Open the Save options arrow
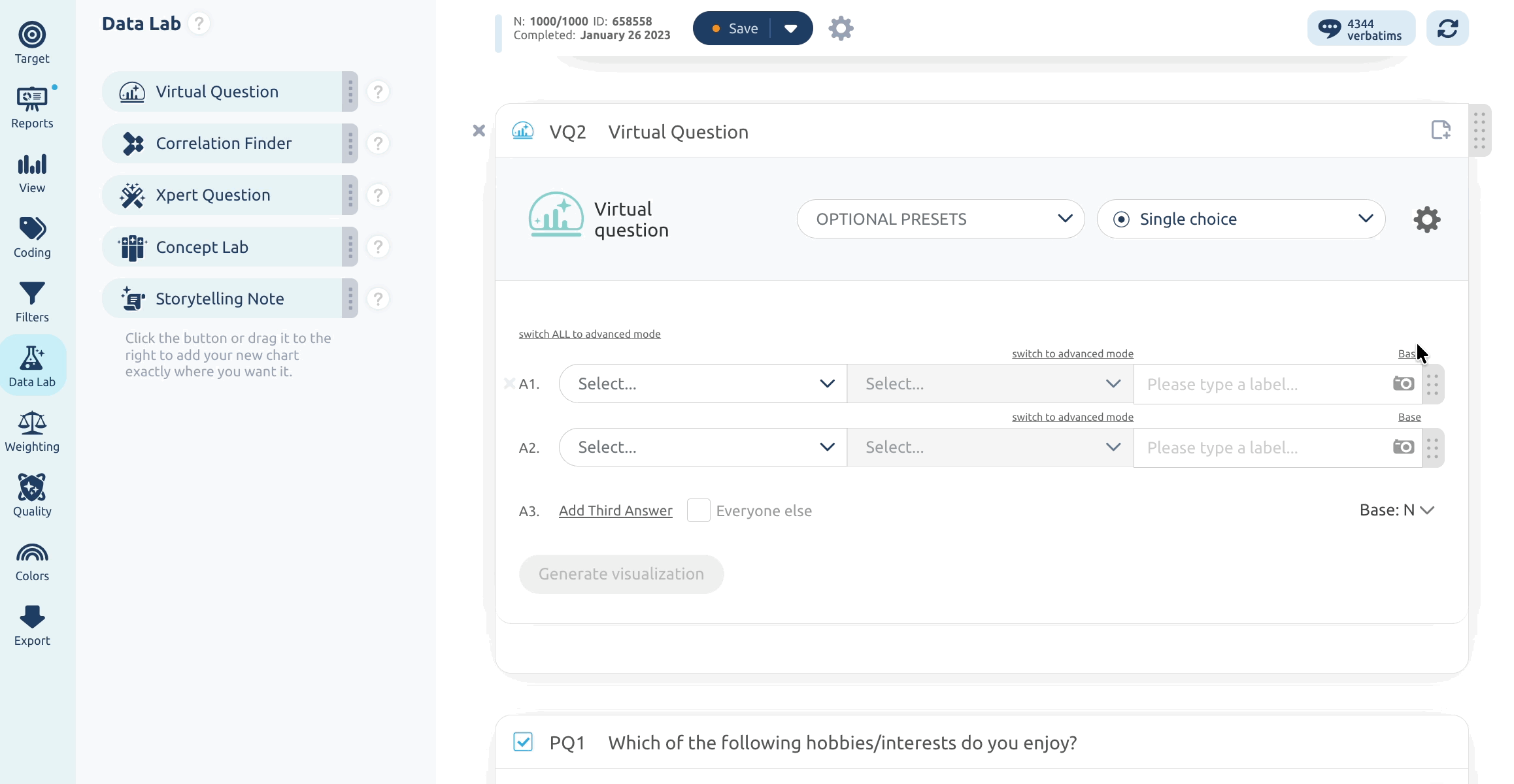The image size is (1514, 784). click(791, 28)
